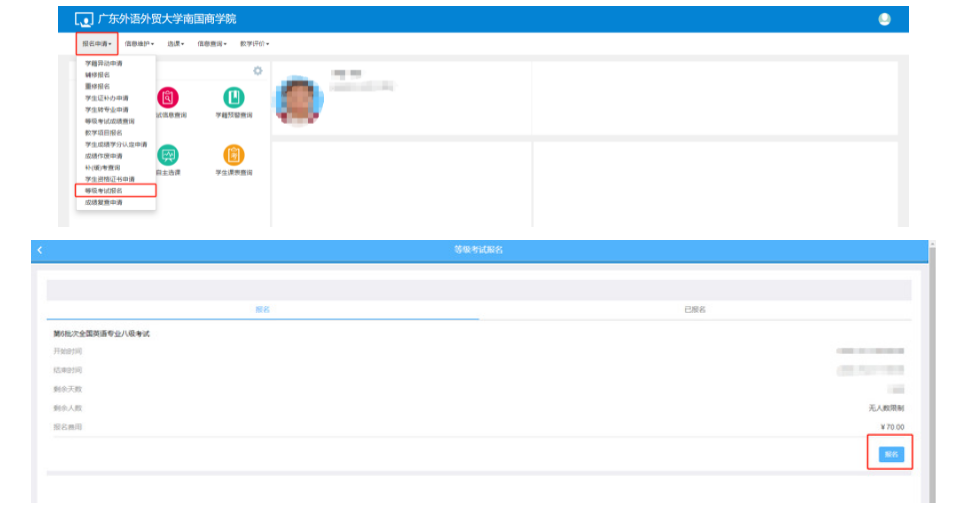Select 成绩复查申请 menu entry
Screen dimensions: 969x516
(104, 203)
